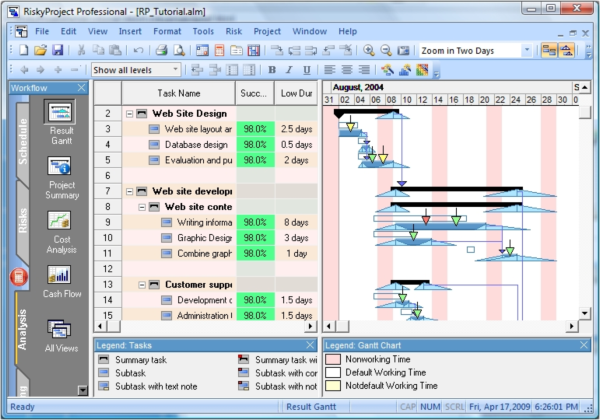Collapse the Web Site Design summary task
Viewport: 600px width, 420px height.
click(x=129, y=114)
